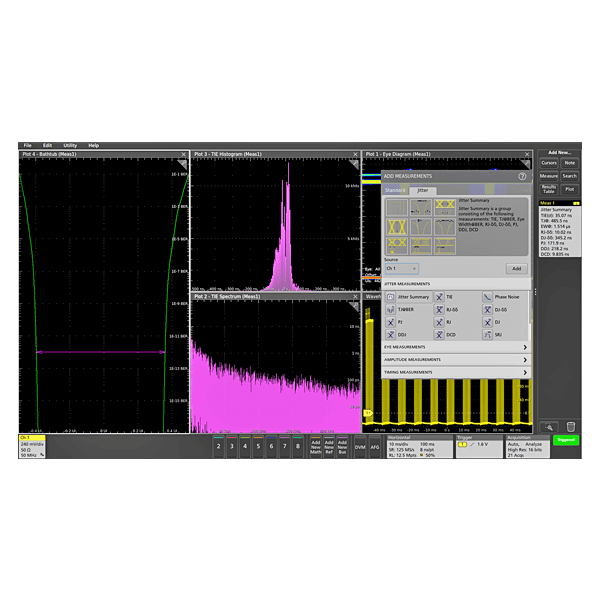600x600 pixels.
Task: Select the SRJ measurement icon
Action: pyautogui.click(x=487, y=335)
